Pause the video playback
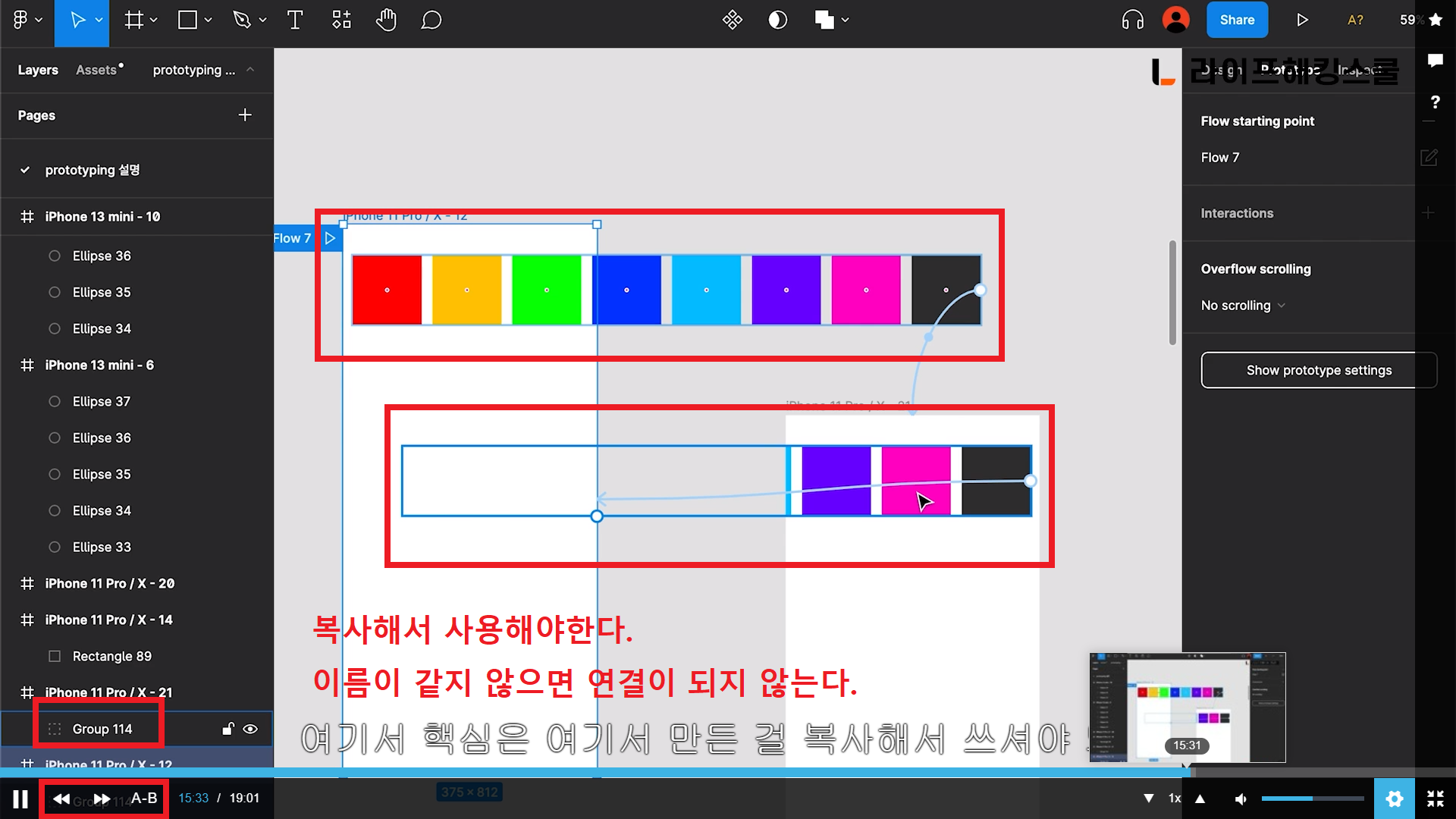 click(x=20, y=799)
